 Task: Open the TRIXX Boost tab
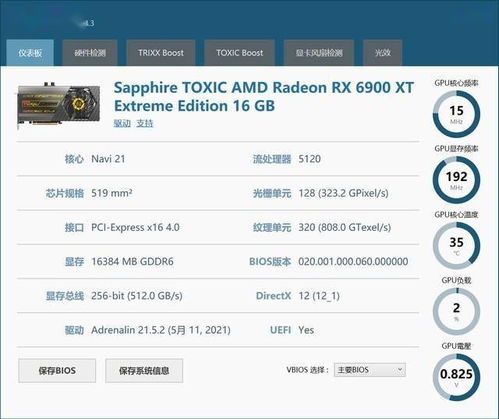point(161,53)
